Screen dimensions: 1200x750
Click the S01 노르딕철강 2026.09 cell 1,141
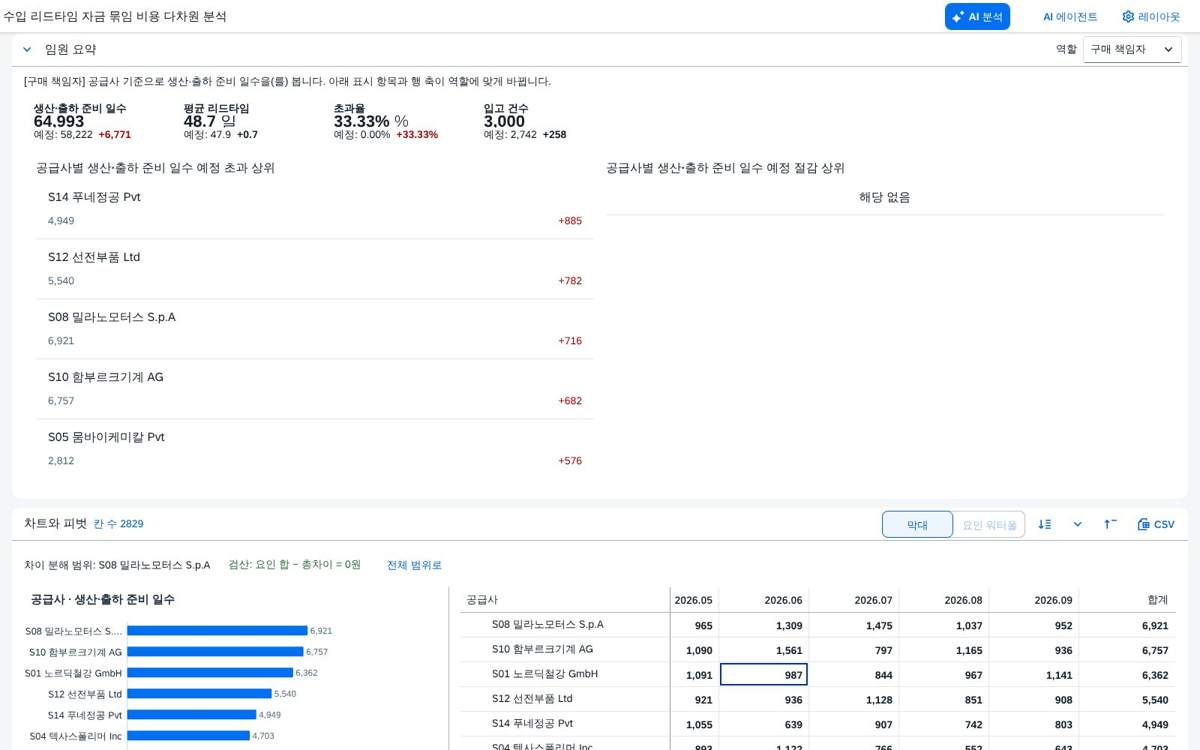tap(1033, 675)
